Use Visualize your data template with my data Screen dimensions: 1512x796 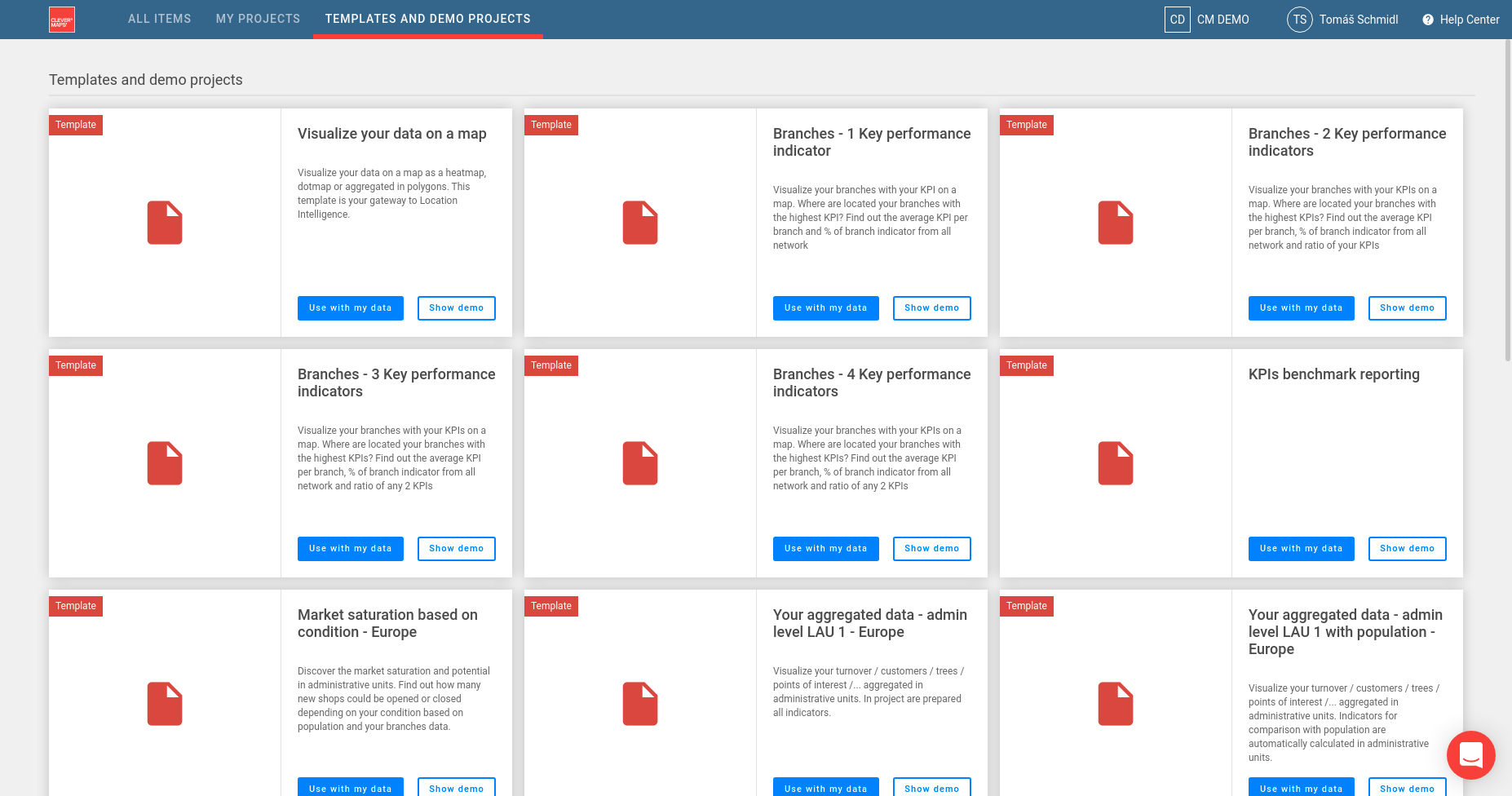[x=350, y=308]
